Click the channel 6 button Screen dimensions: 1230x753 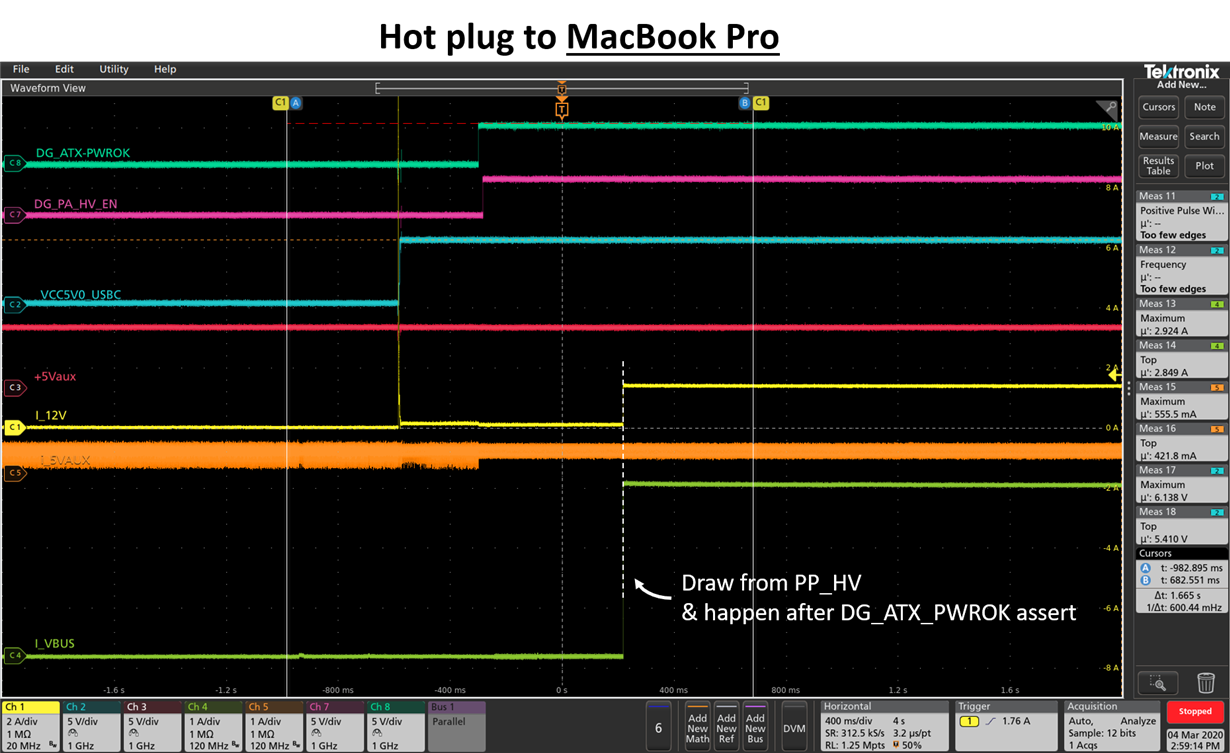658,728
